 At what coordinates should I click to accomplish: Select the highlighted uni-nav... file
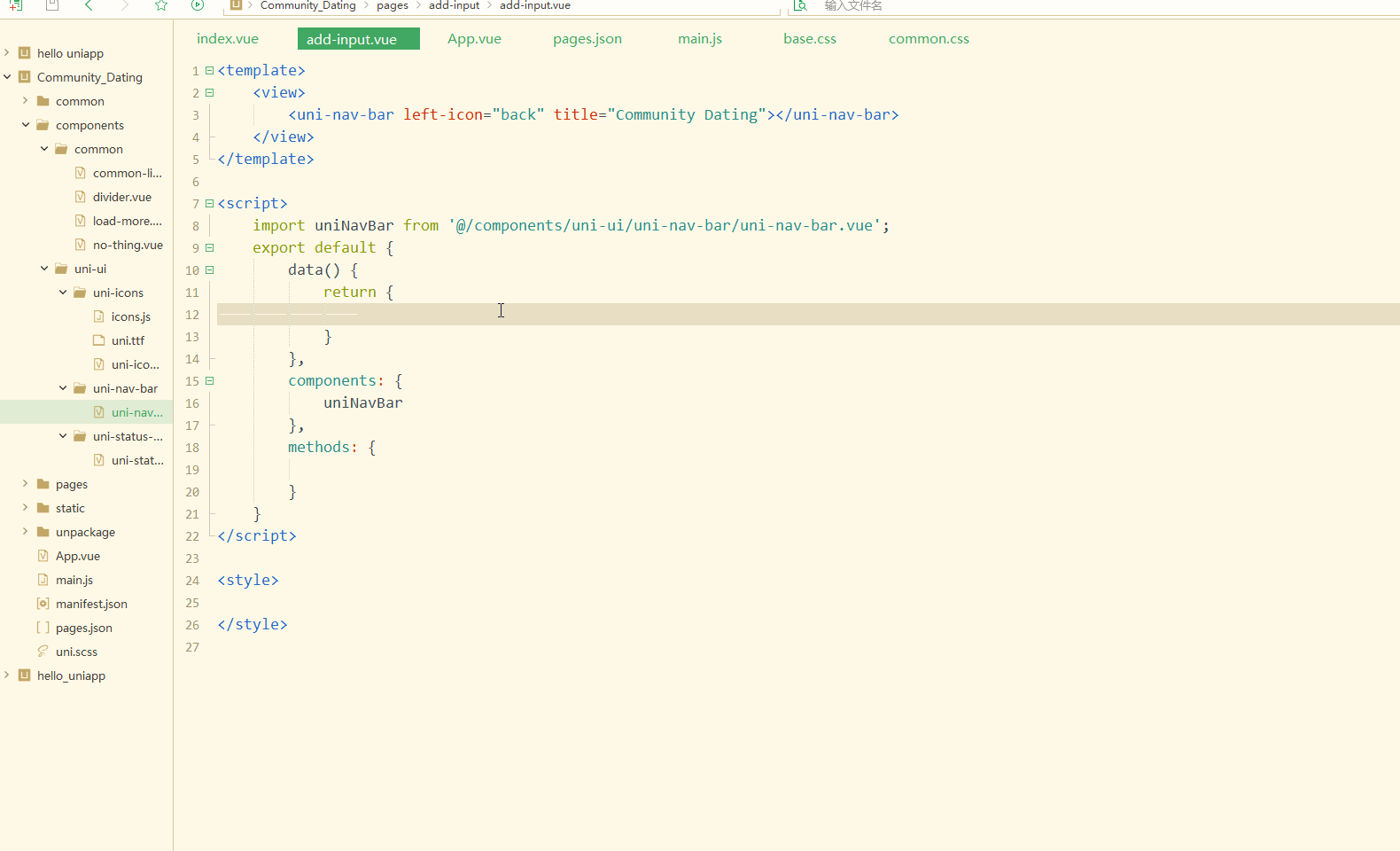[x=137, y=412]
